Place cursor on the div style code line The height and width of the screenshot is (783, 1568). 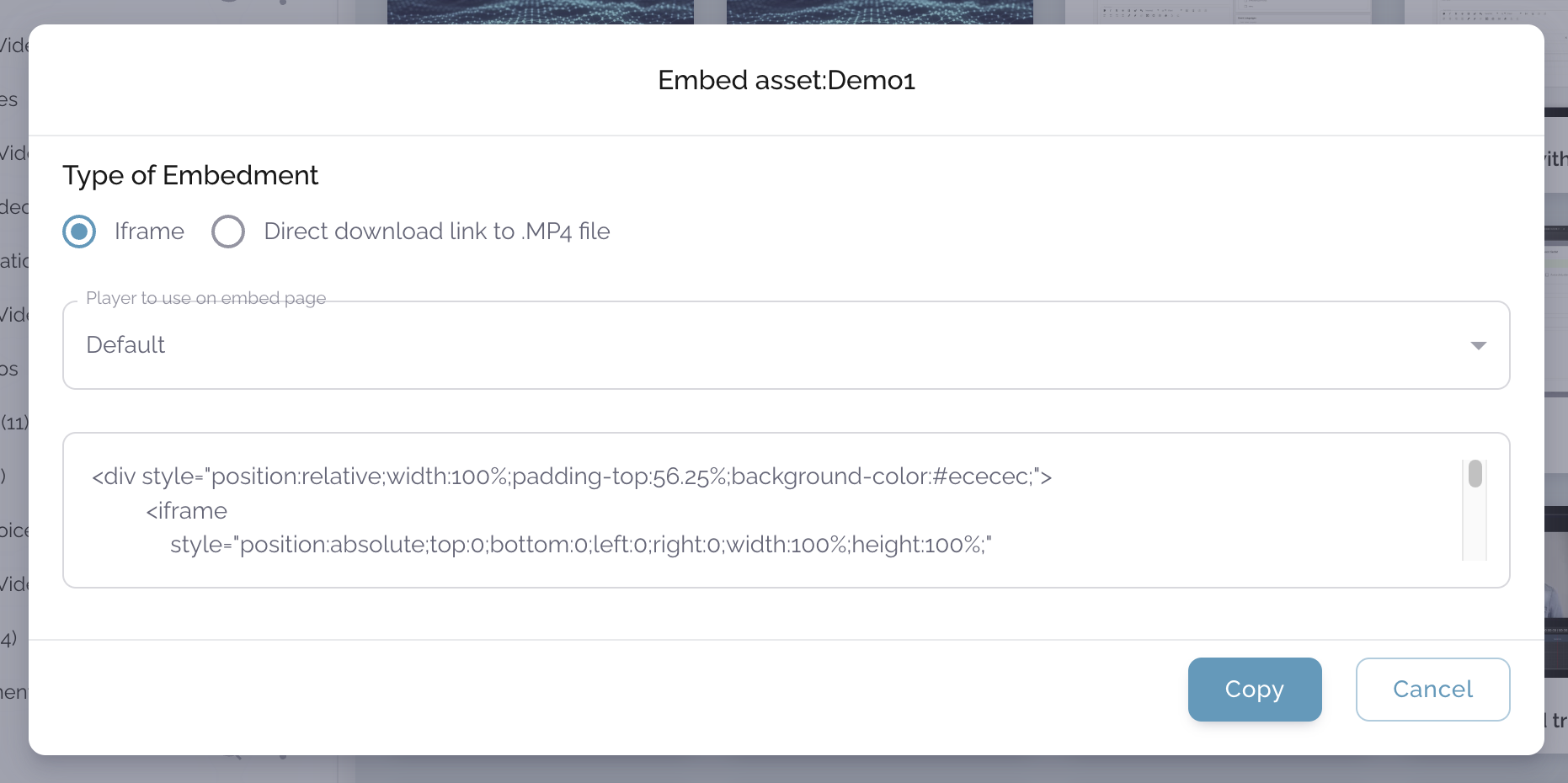tap(571, 477)
